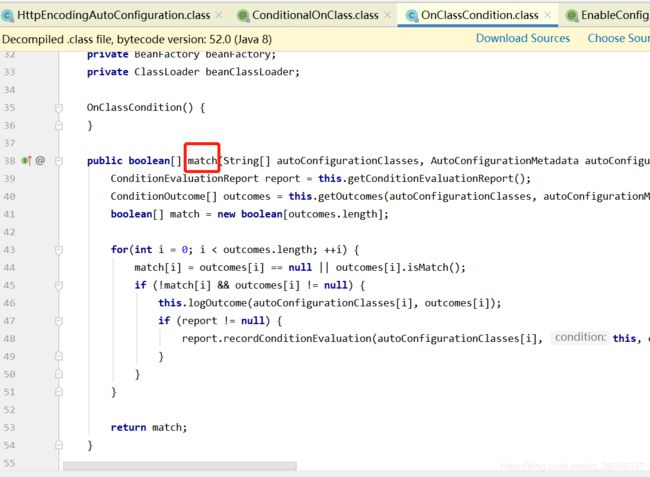Viewport: 650px width, 477px height.
Task: Click line number 43 in gutter
Action: (10, 250)
